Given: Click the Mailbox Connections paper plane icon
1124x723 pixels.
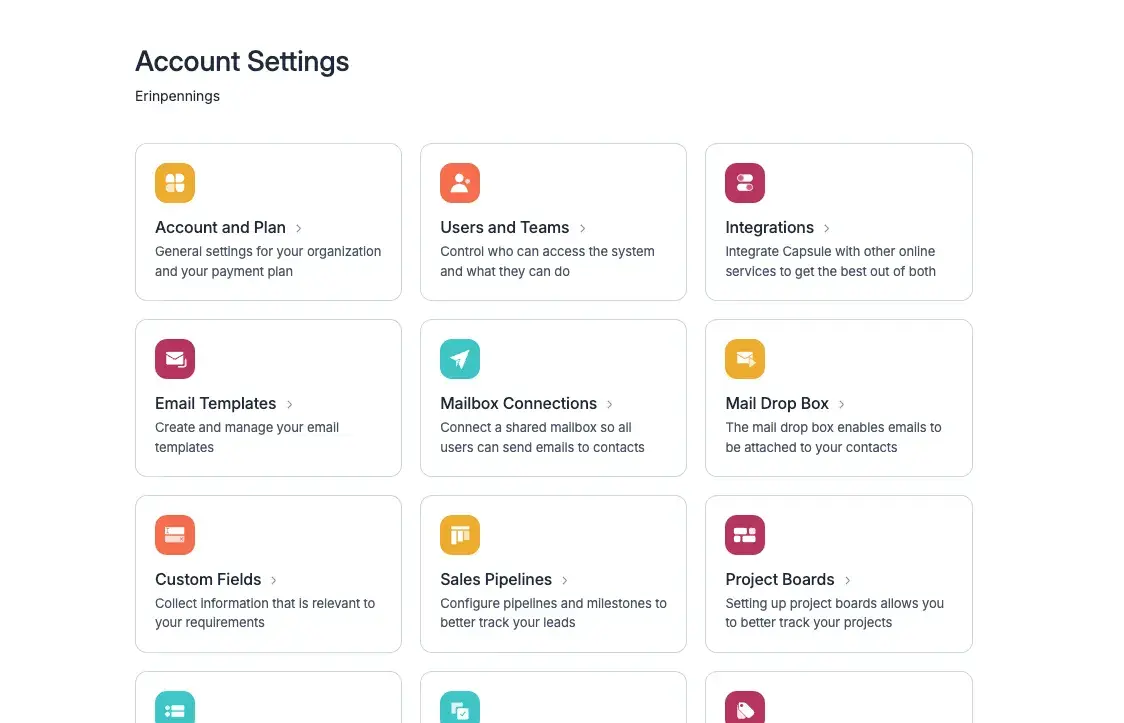Looking at the screenshot, I should 460,359.
